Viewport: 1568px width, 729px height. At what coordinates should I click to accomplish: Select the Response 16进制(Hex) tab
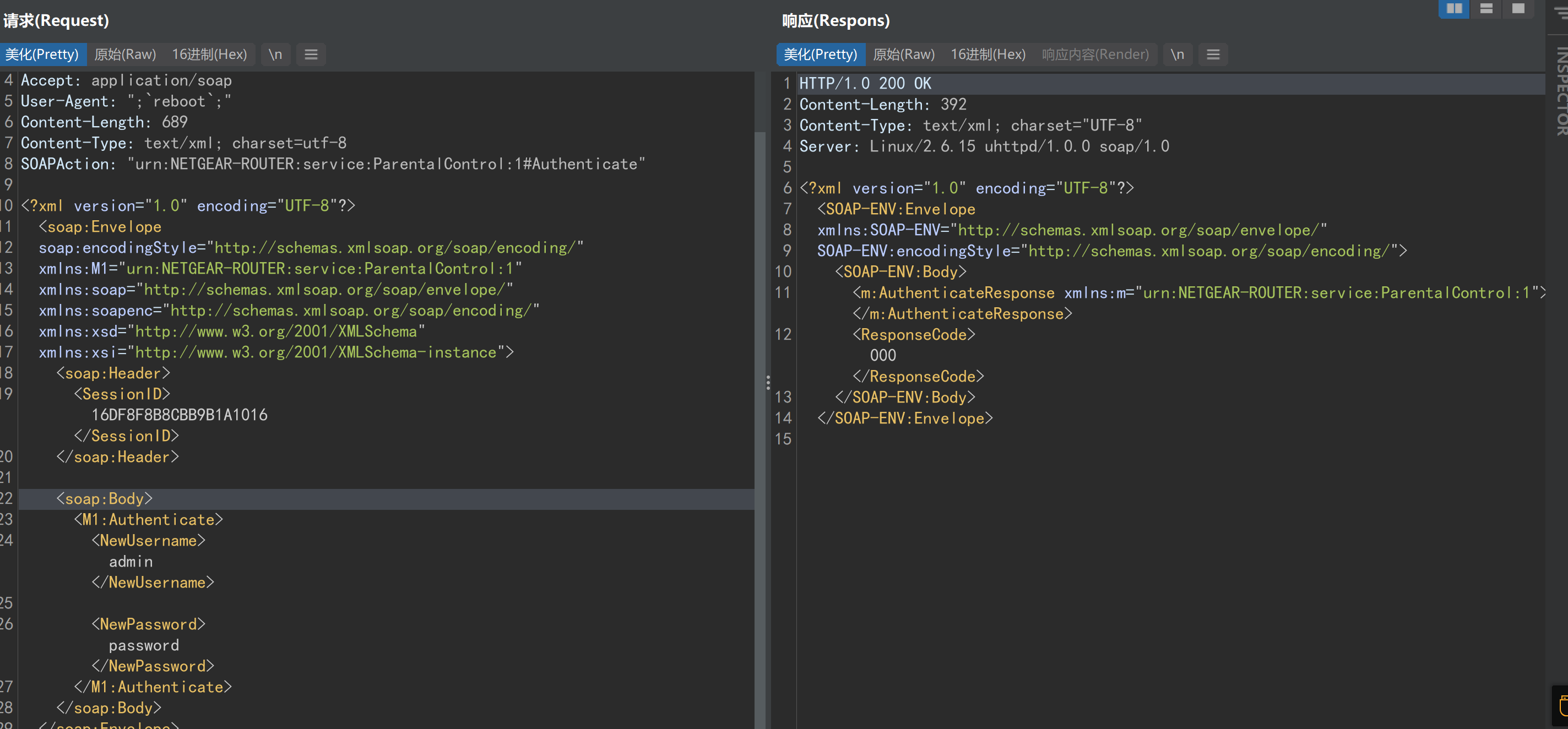pyautogui.click(x=988, y=54)
